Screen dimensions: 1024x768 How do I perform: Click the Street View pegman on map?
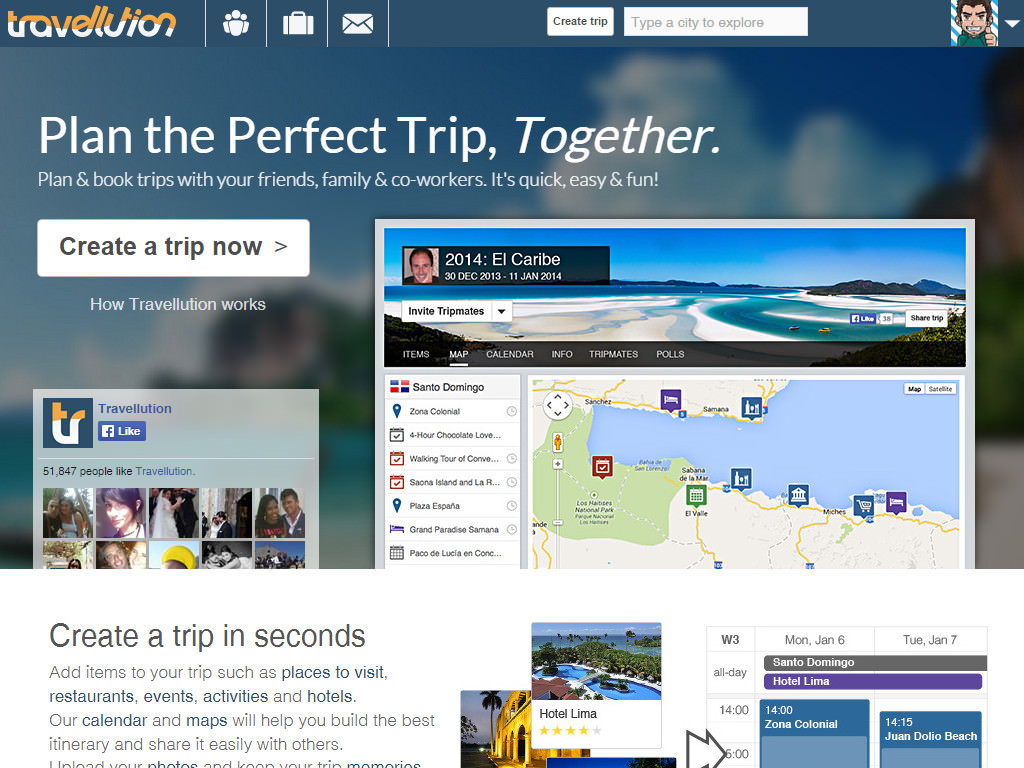coord(558,442)
